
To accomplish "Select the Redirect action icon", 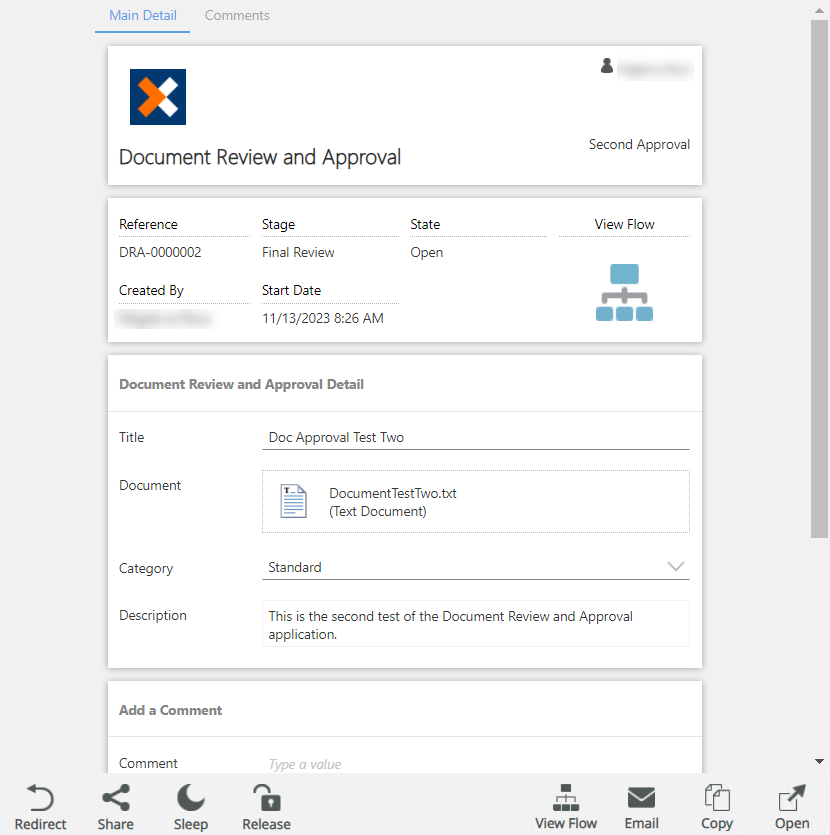I will (x=40, y=797).
